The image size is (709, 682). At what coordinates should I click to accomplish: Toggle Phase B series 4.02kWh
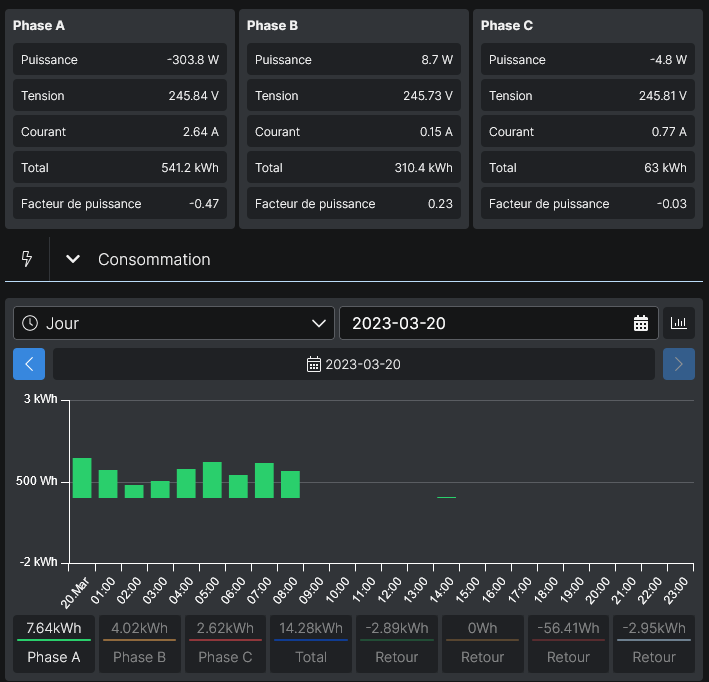(140, 644)
